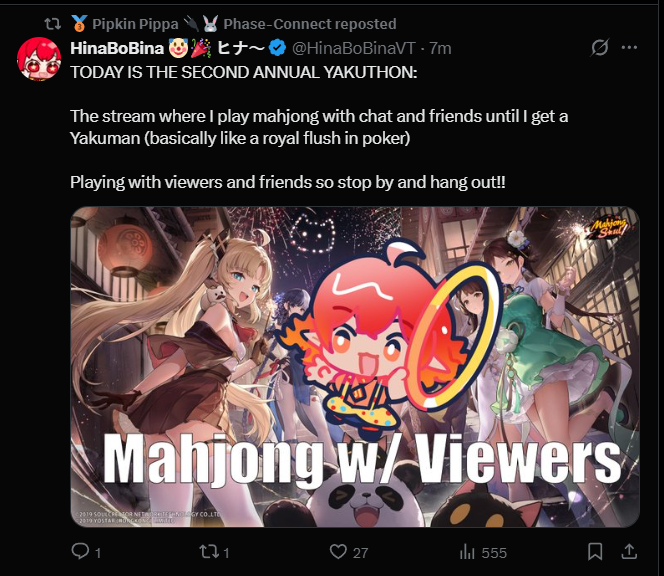Open the 7m timestamp link
Viewport: 664px width, 576px height.
click(440, 48)
